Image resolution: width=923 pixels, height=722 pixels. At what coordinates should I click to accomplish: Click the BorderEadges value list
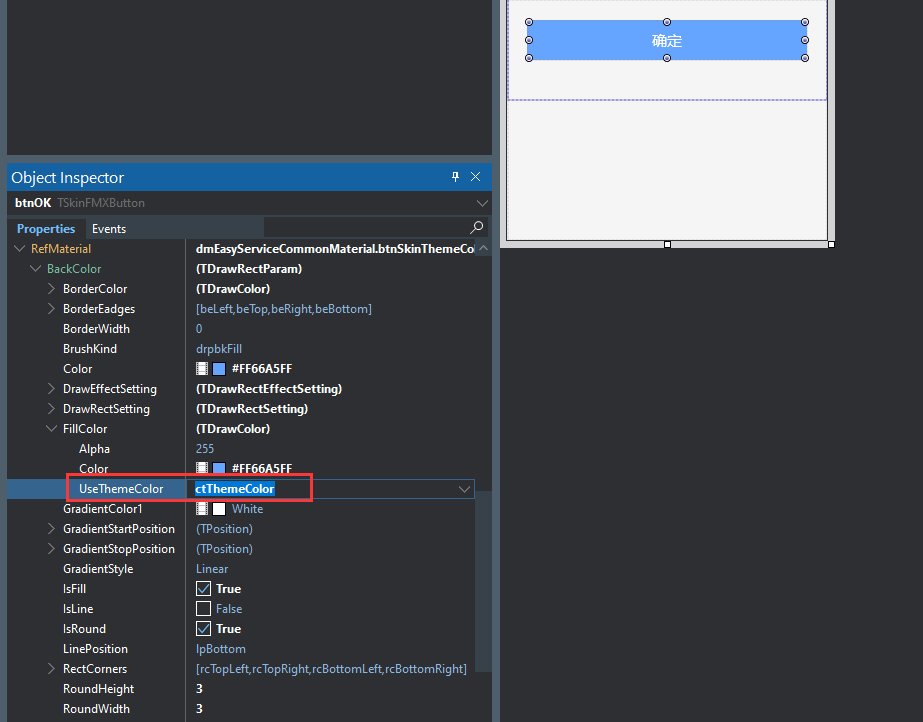284,308
